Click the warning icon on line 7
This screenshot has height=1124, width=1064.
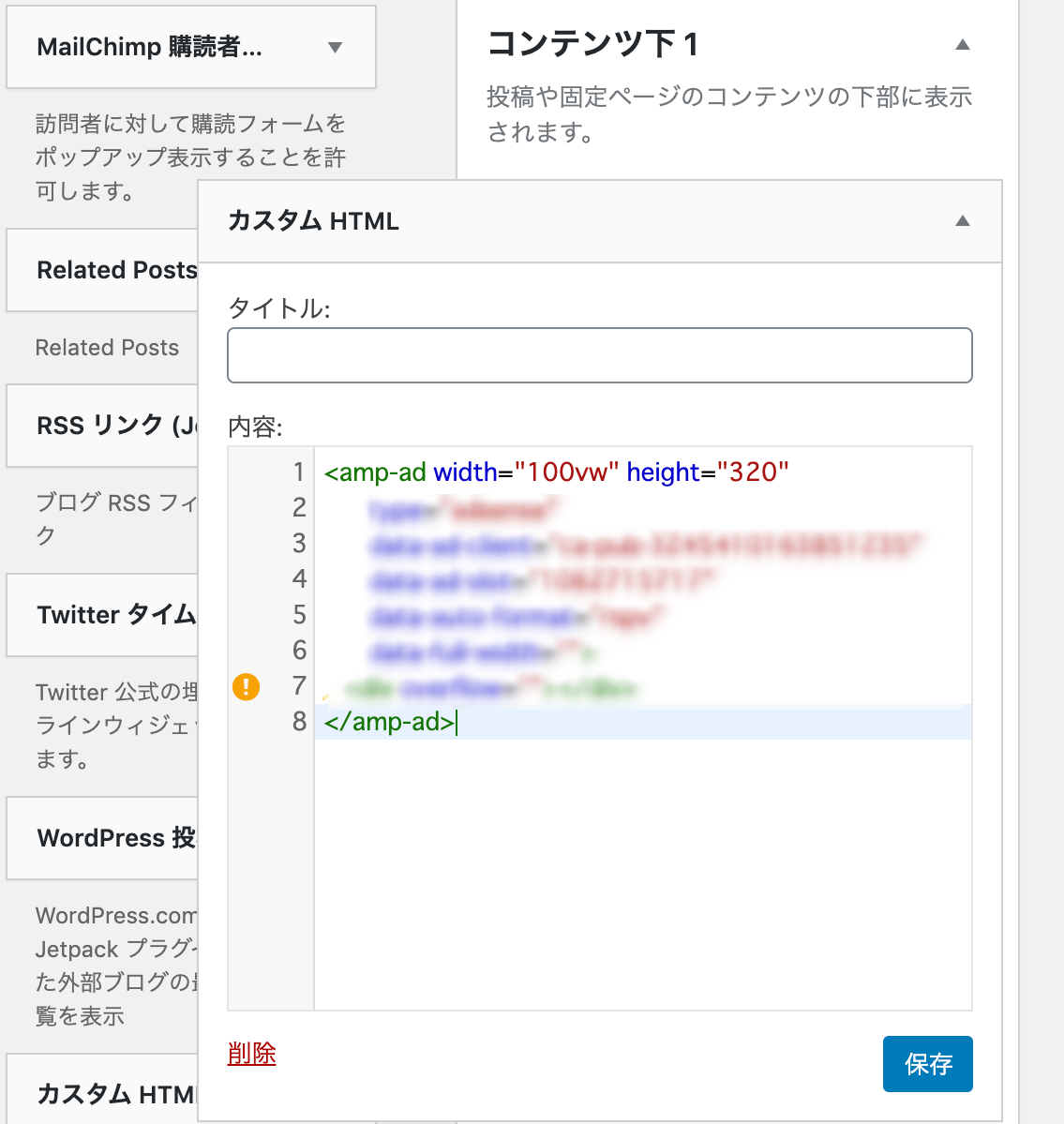coord(246,687)
